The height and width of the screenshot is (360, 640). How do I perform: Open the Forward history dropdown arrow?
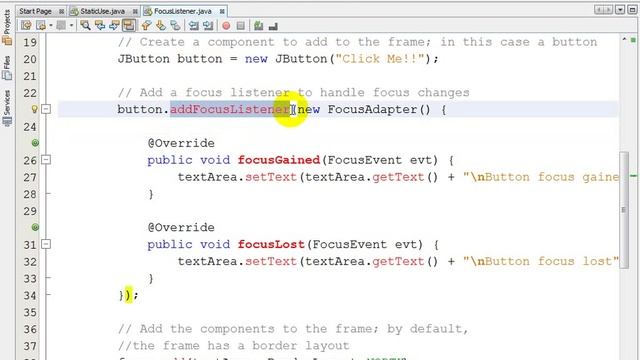(x=71, y=26)
